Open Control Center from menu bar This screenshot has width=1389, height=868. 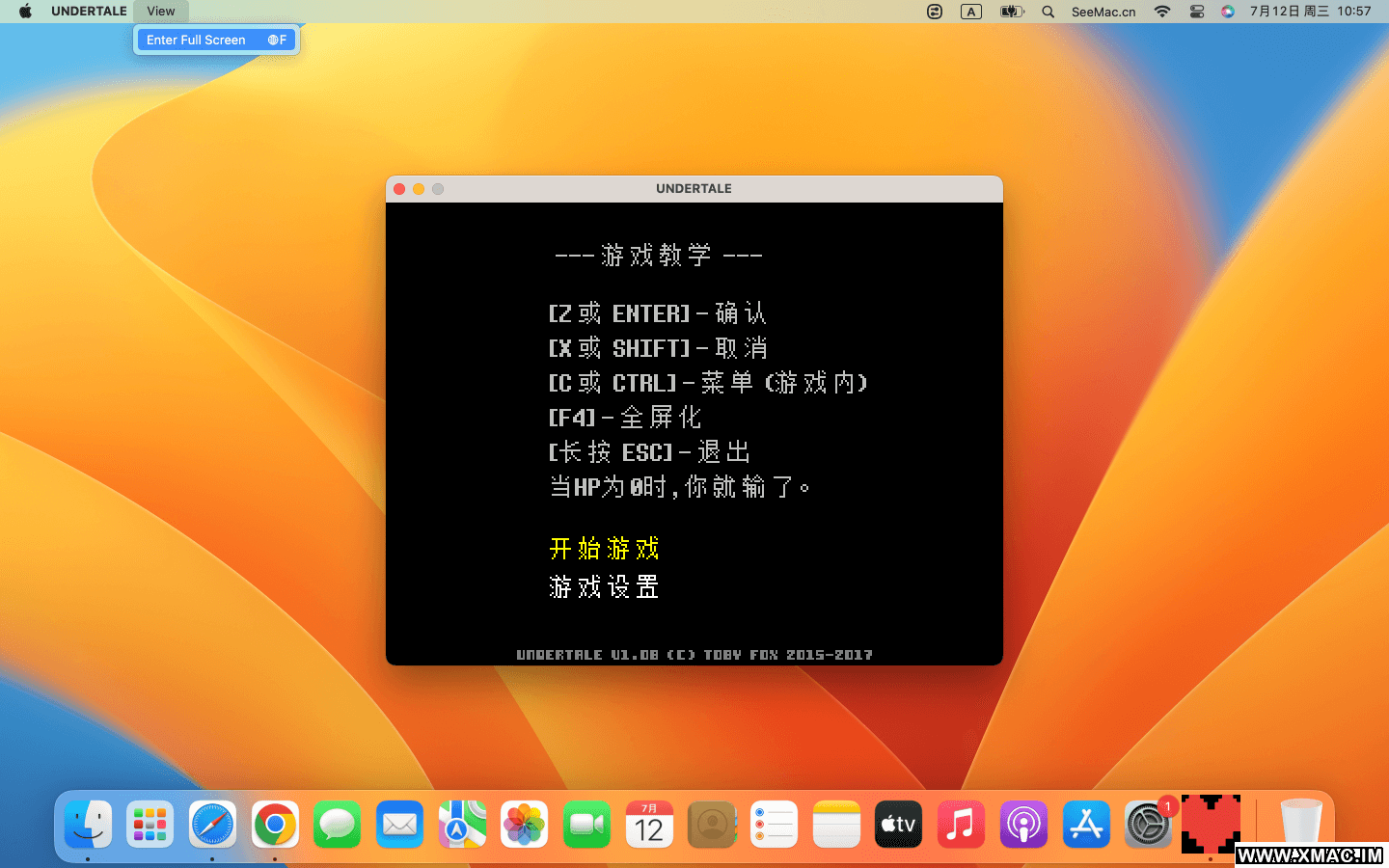(1196, 12)
